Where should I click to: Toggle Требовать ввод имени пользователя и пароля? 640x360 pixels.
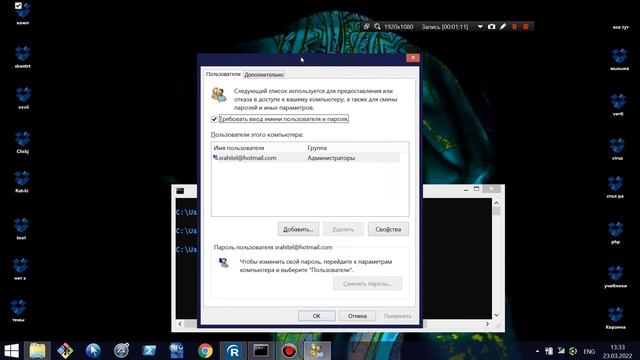[214, 119]
